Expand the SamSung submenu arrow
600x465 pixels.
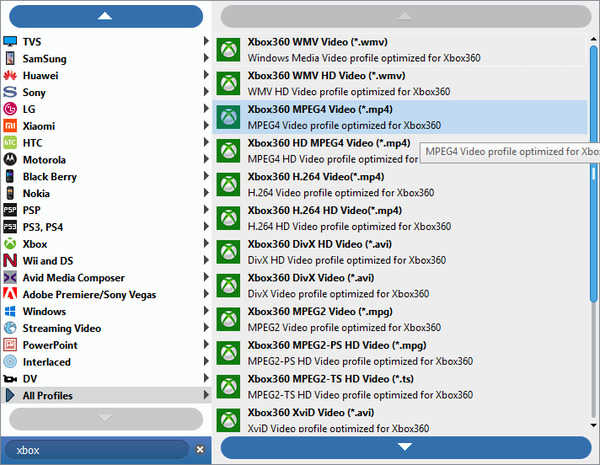coord(206,57)
